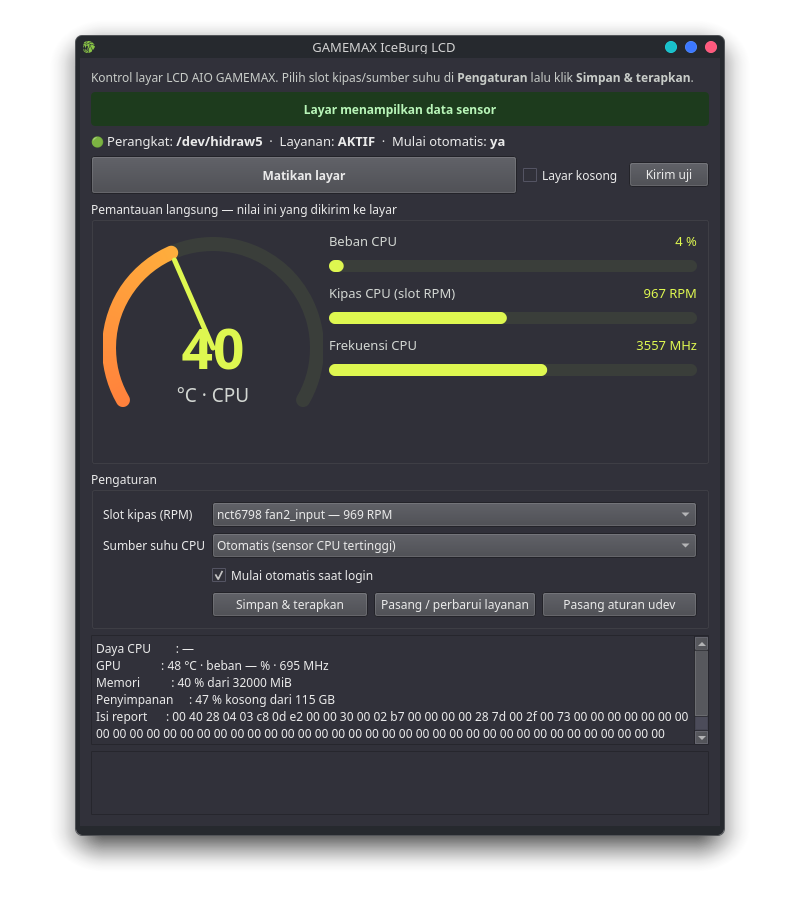Click the log scrollbar up arrow
The image size is (800, 921).
[701, 644]
